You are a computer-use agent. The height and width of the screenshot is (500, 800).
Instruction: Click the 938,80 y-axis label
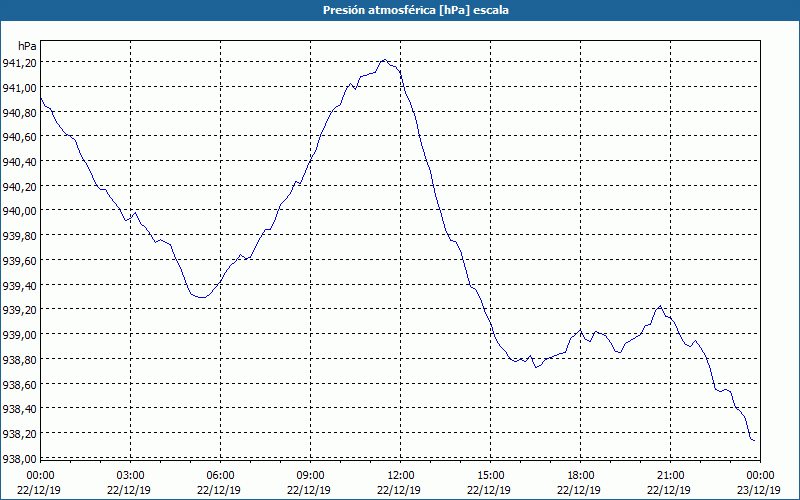click(x=20, y=360)
